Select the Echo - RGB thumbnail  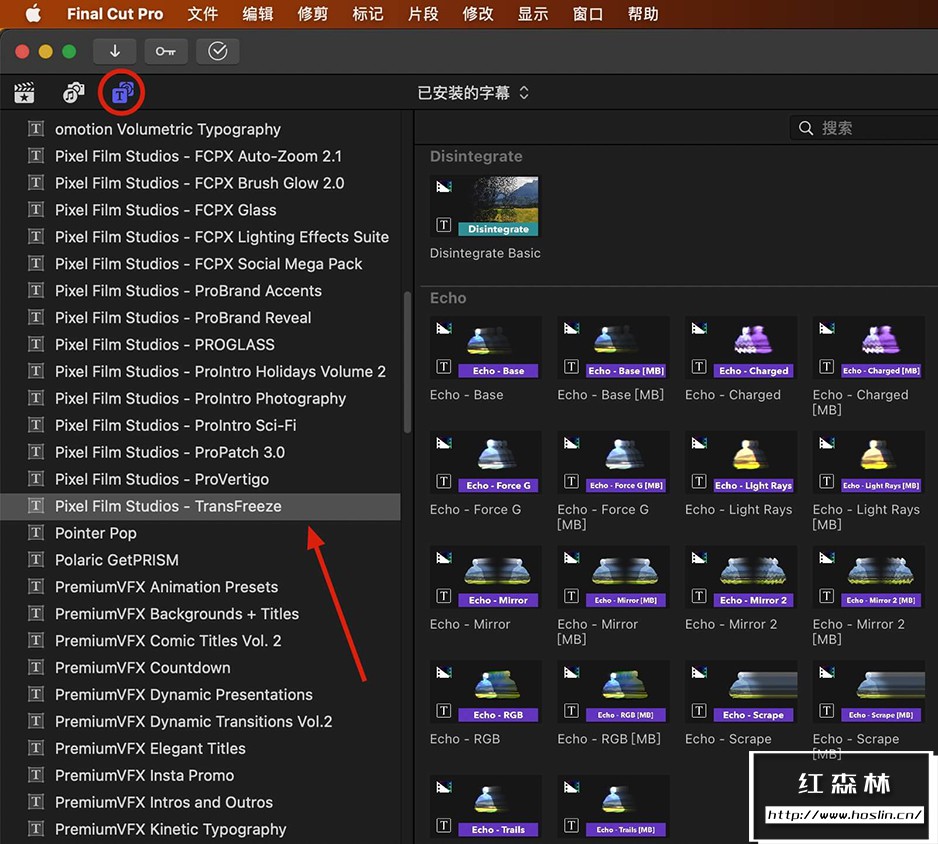[485, 692]
